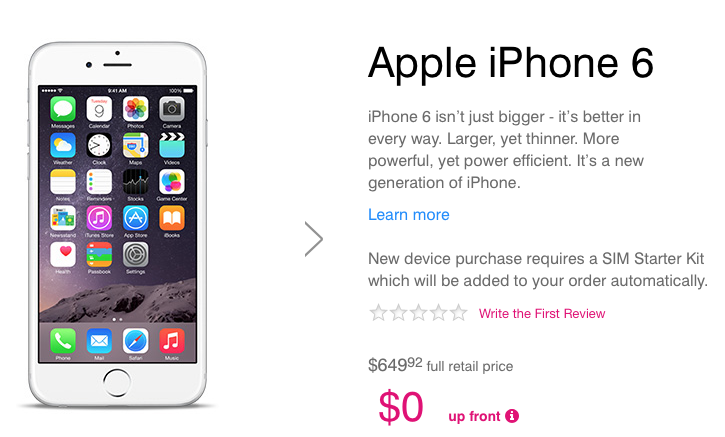Tap the Safari icon in dock
Image resolution: width=725 pixels, height=437 pixels.
pos(135,341)
